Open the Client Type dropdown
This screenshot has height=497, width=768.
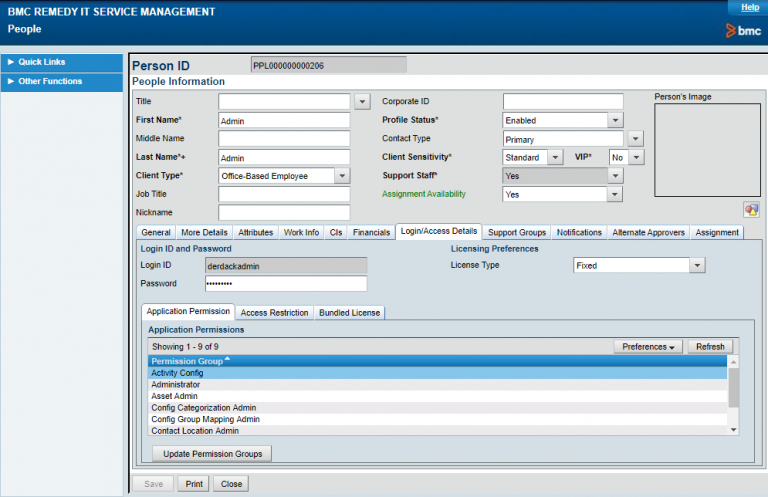342,175
